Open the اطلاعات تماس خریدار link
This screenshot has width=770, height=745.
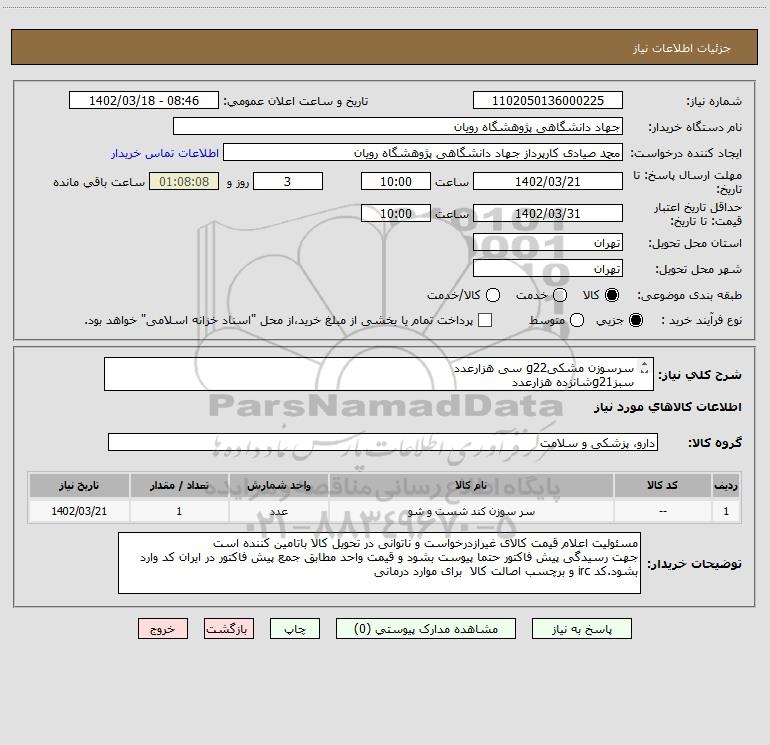click(165, 153)
